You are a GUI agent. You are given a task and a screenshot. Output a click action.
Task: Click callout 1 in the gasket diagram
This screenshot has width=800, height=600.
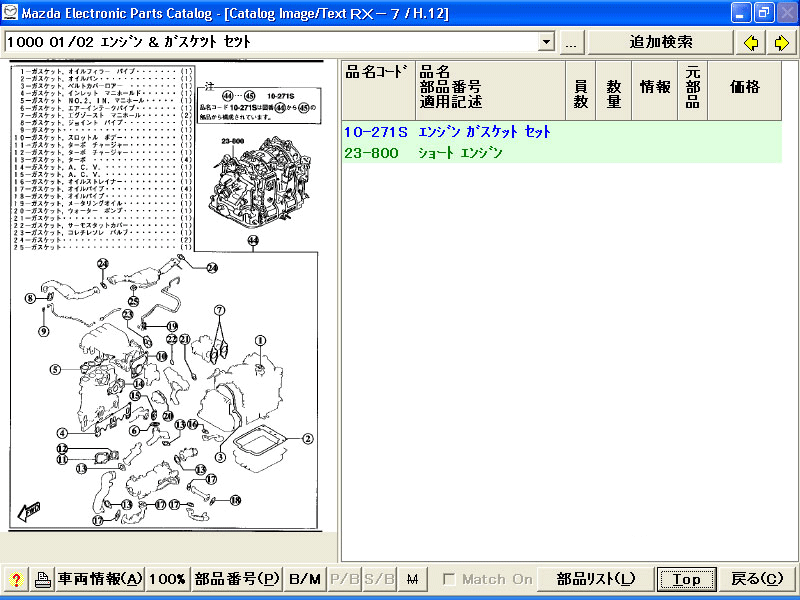(x=260, y=340)
